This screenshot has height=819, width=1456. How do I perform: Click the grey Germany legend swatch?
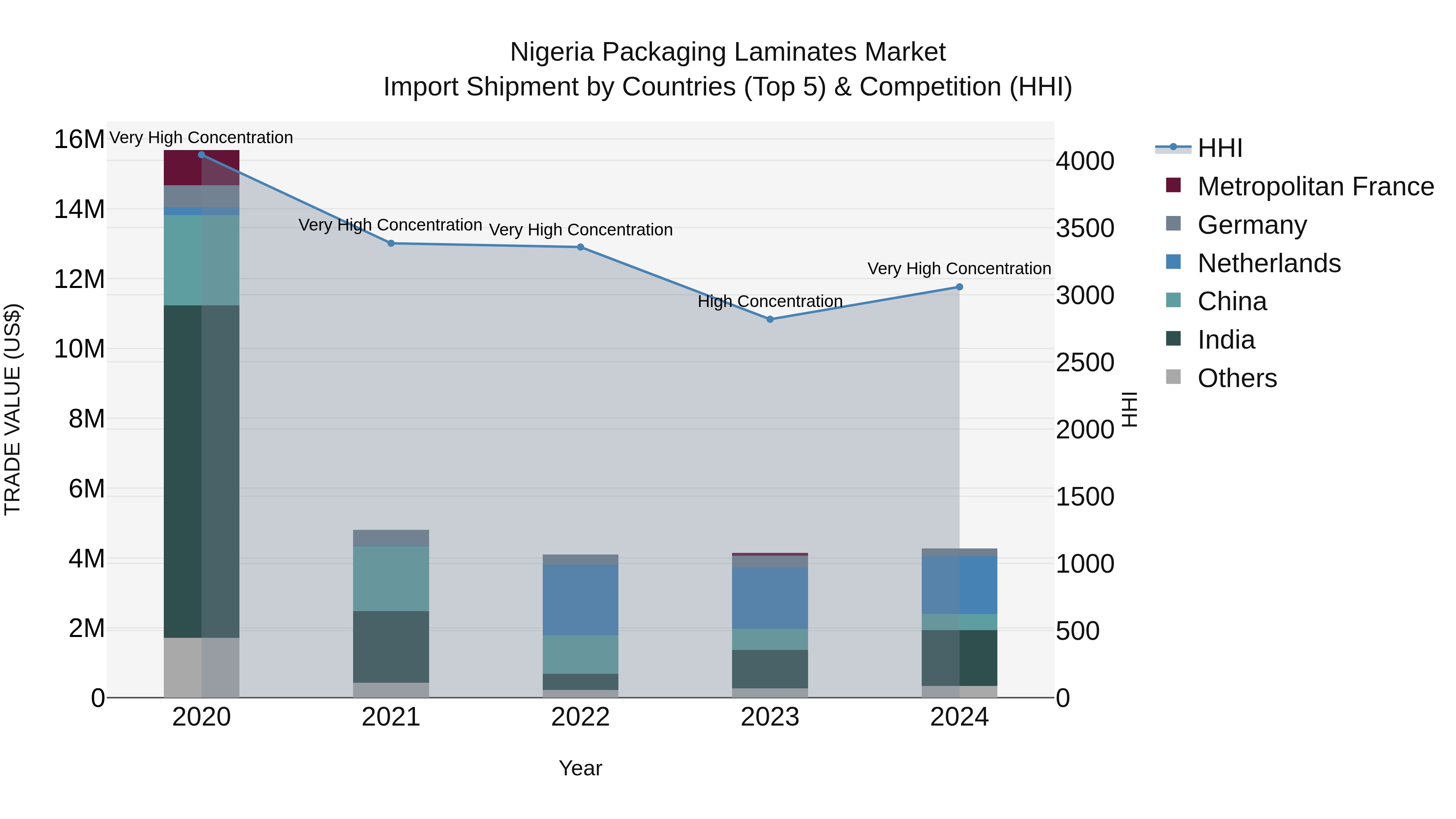[x=1173, y=223]
